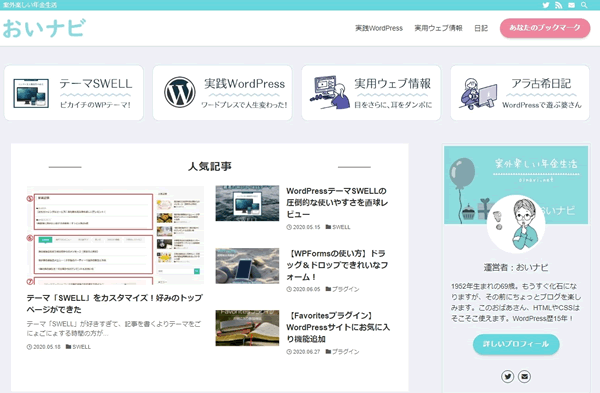Image resolution: width=600 pixels, height=393 pixels.
Task: Click the Favorites plugin article thumbnail
Action: (x=247, y=328)
